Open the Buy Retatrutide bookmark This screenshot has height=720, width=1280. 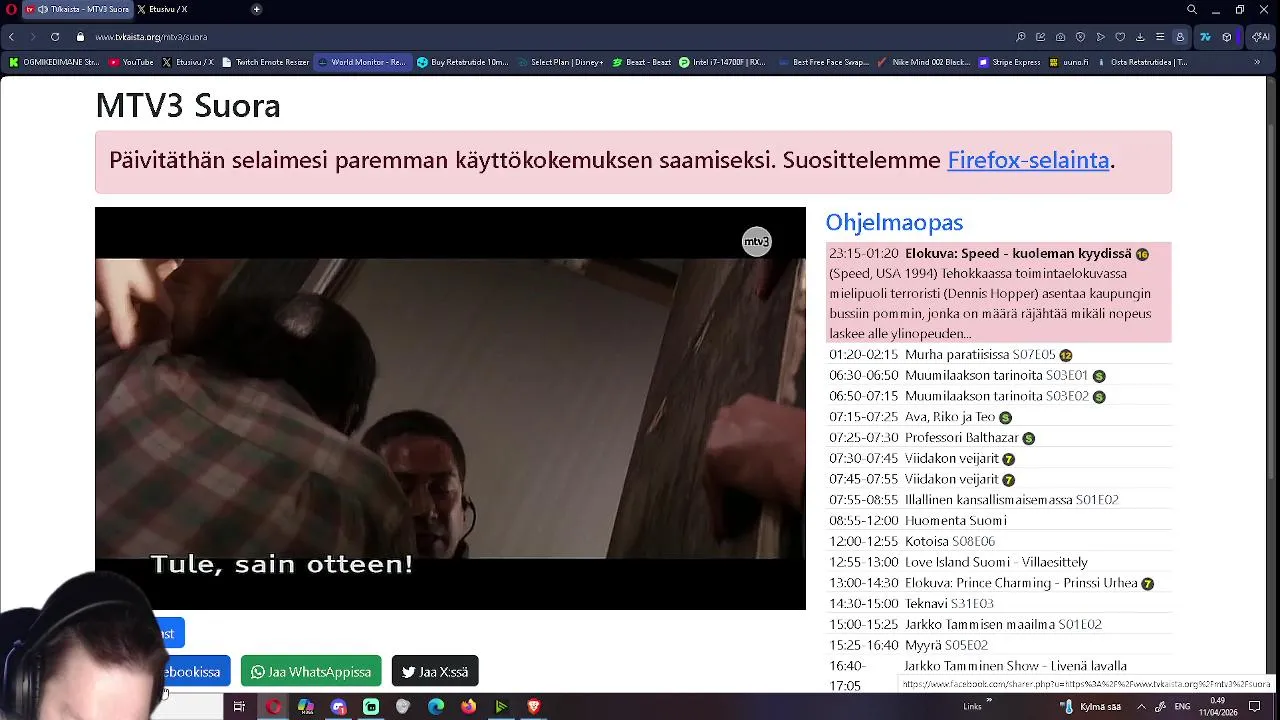click(x=463, y=62)
